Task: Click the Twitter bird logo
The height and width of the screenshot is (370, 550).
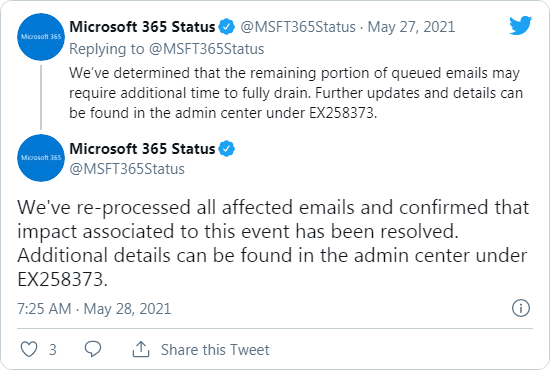Action: (x=521, y=25)
